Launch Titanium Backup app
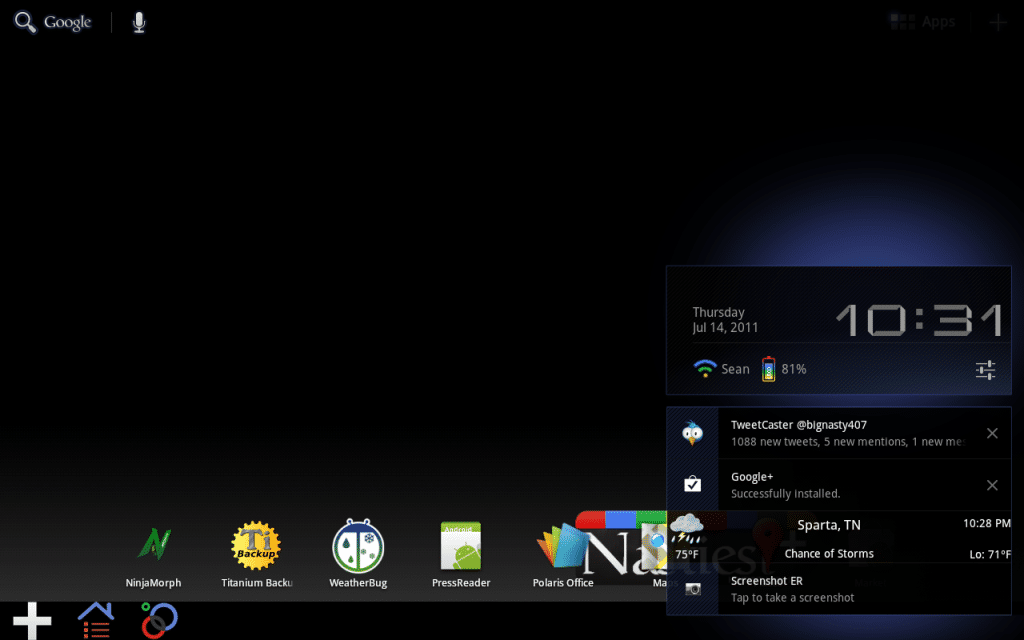Viewport: 1024px width, 640px height. (256, 554)
